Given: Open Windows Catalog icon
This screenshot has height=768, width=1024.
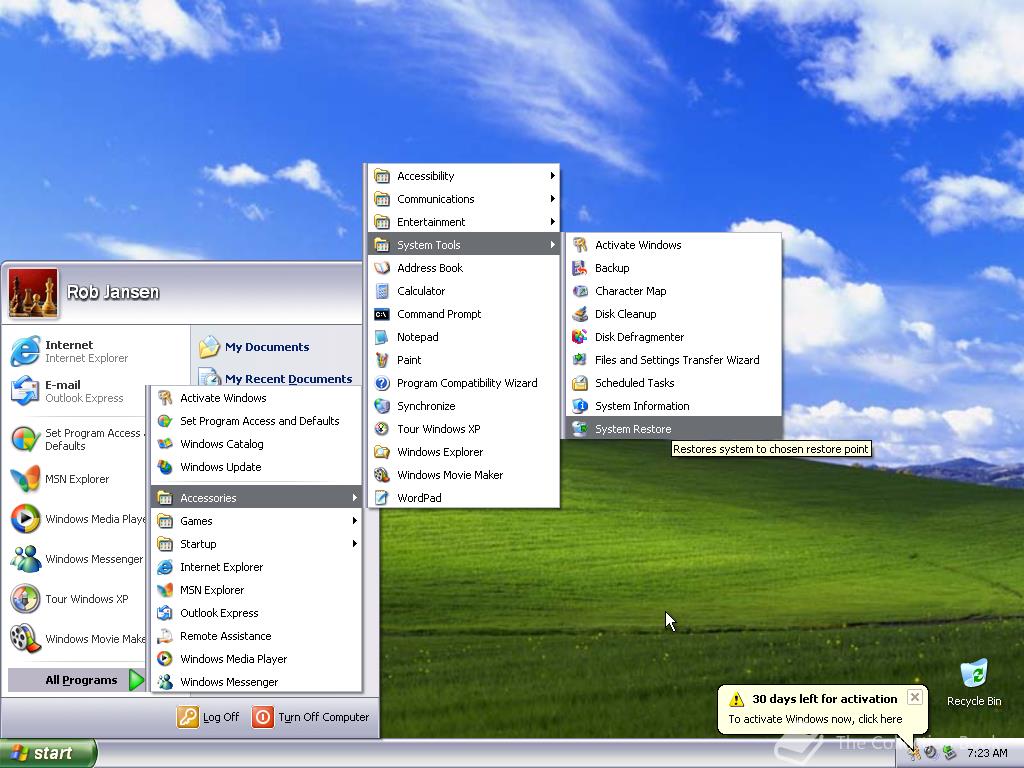Looking at the screenshot, I should pyautogui.click(x=165, y=444).
